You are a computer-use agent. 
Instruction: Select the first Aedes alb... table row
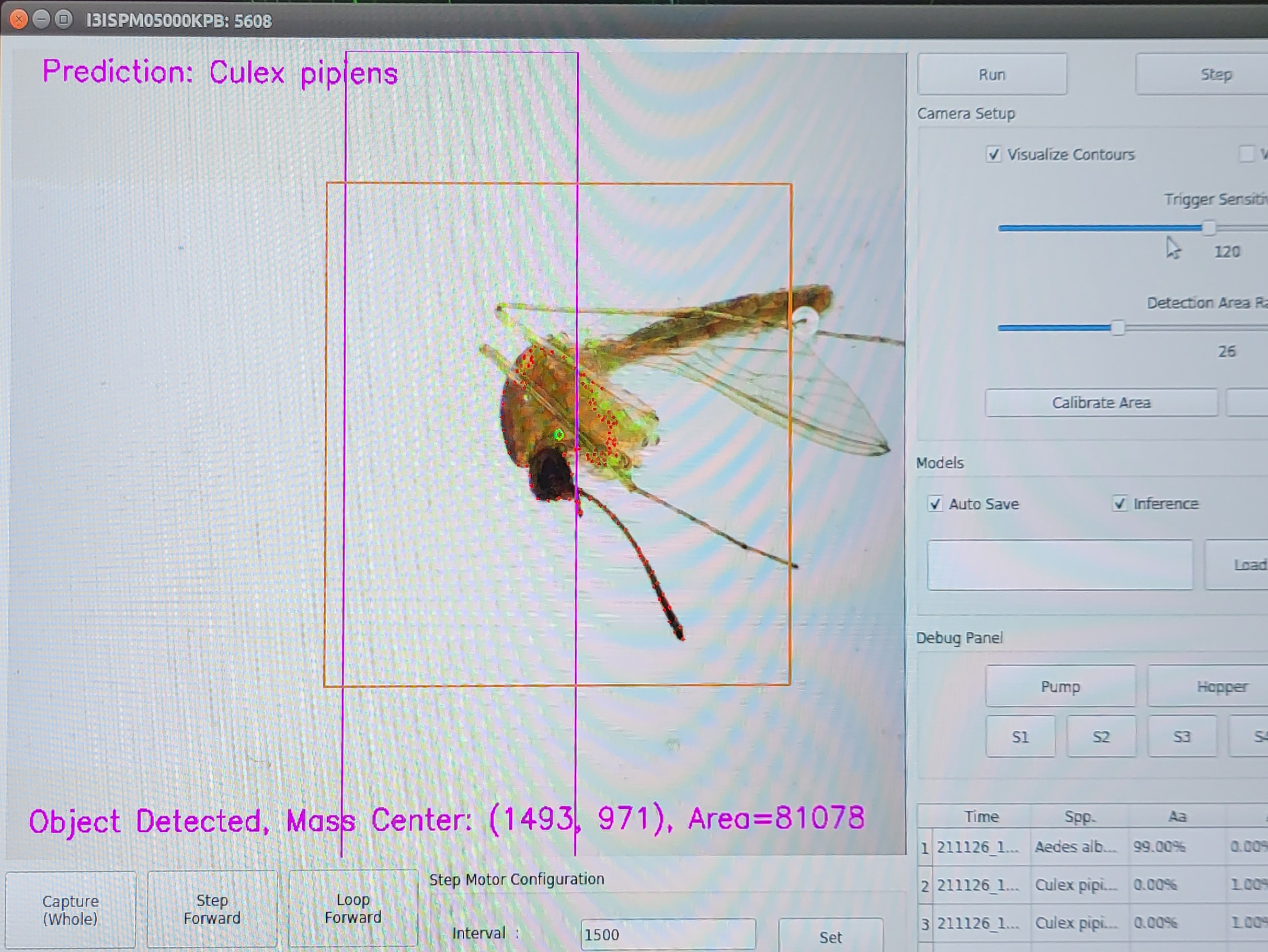[x=1076, y=846]
